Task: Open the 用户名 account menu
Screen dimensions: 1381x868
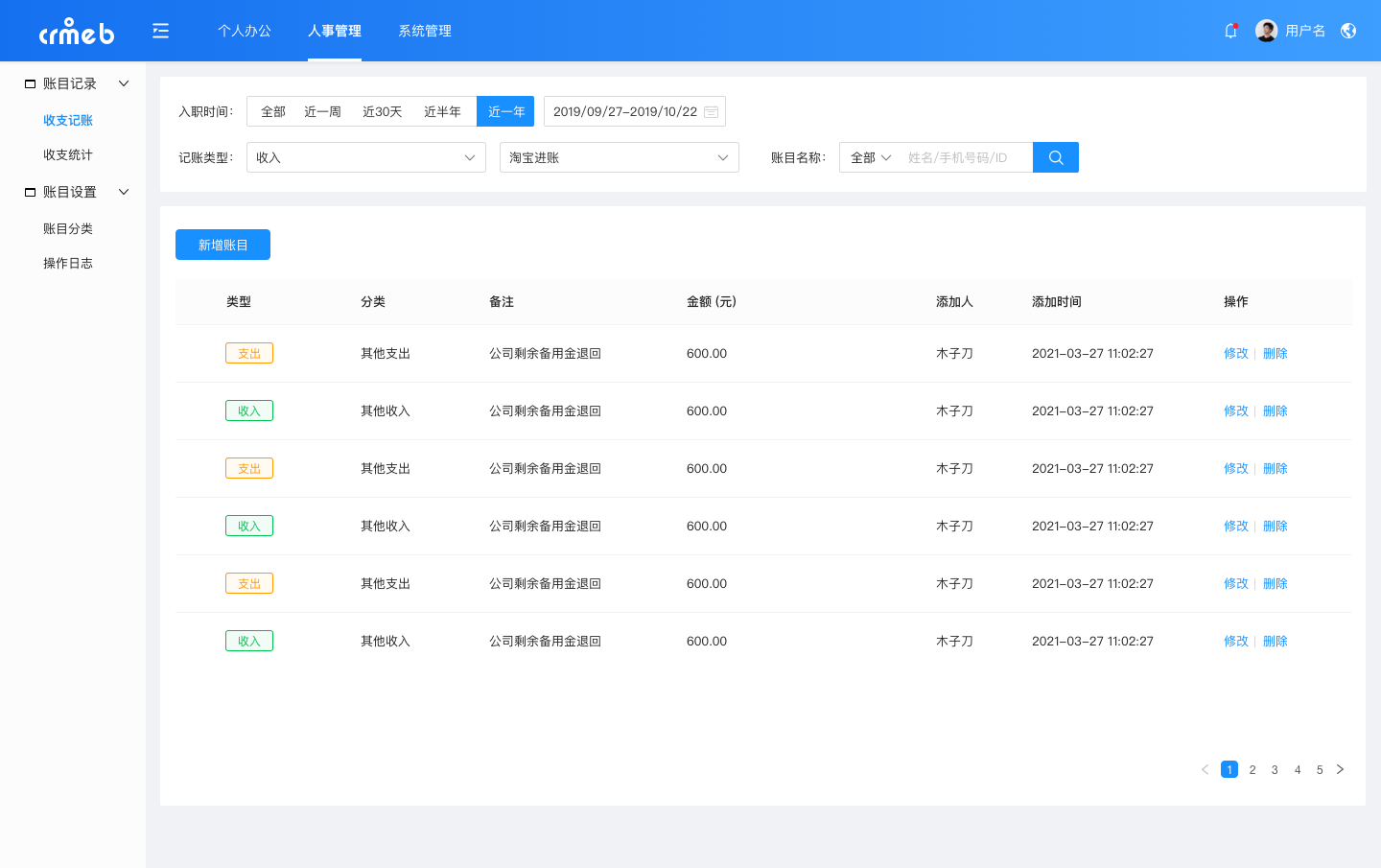Action: click(x=1305, y=31)
